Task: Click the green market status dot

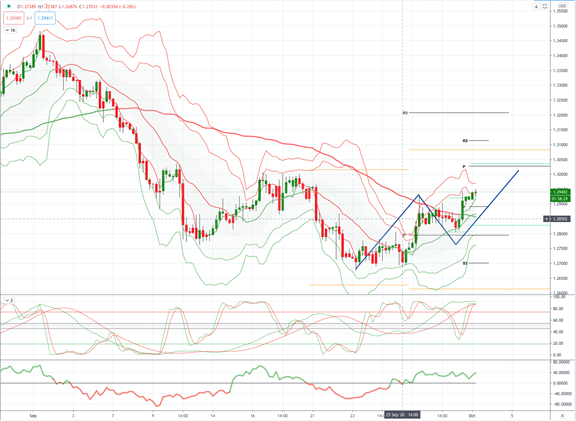Action: [x=9, y=6]
